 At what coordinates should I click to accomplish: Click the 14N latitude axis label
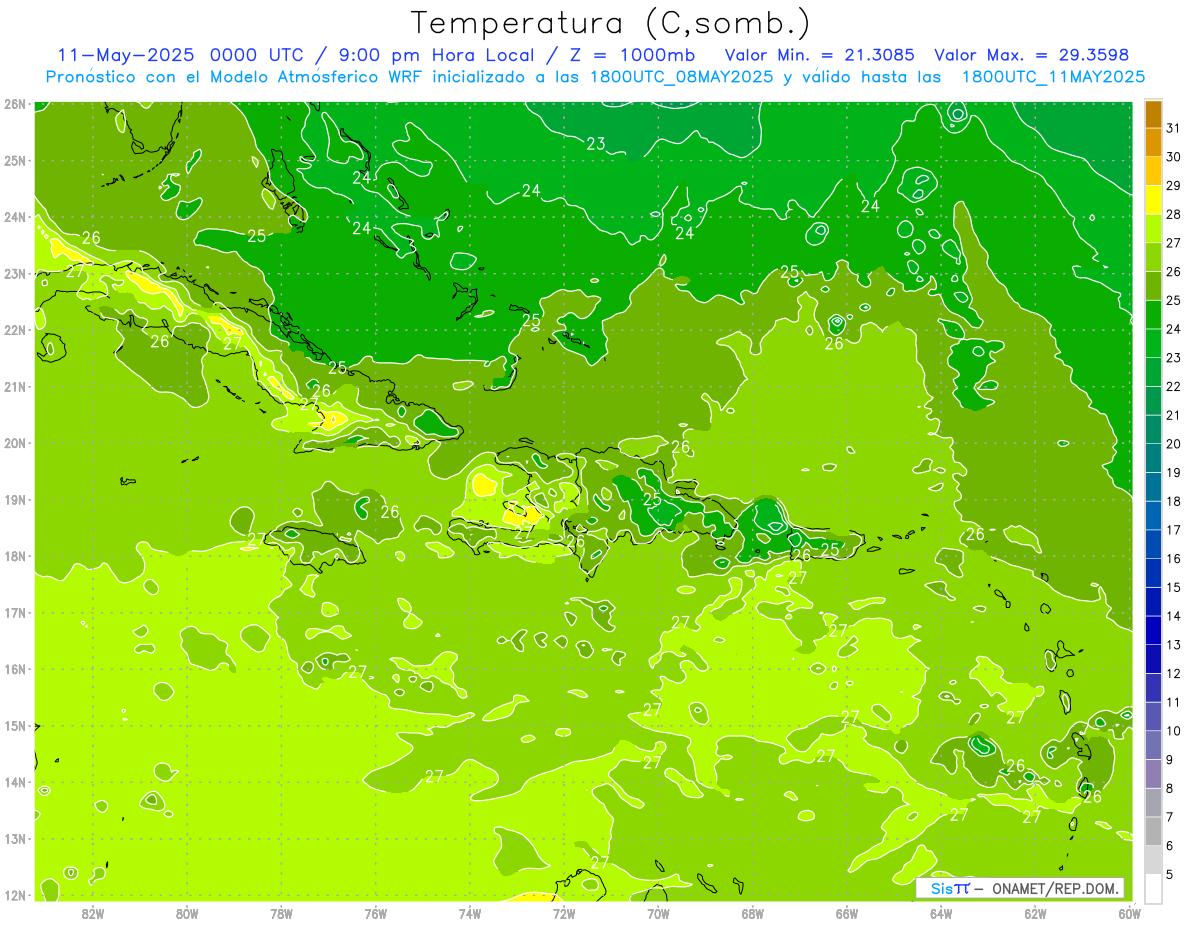click(15, 782)
